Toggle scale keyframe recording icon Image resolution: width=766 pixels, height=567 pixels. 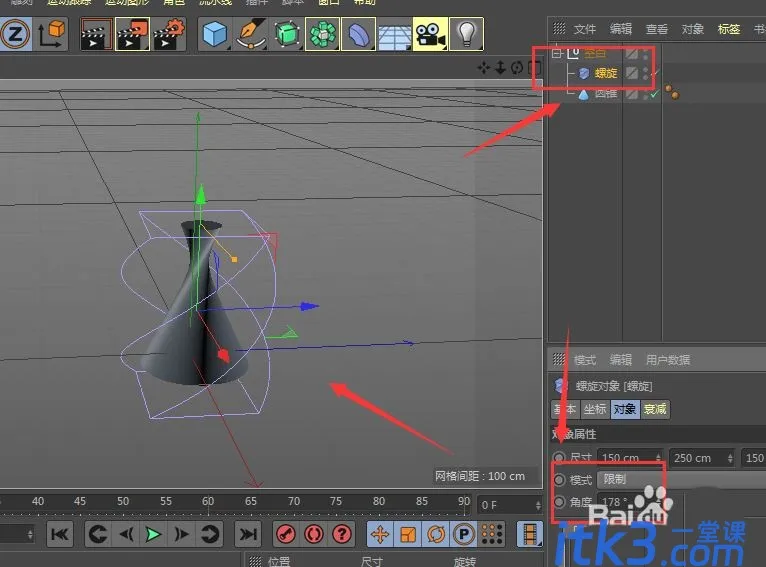(x=408, y=534)
